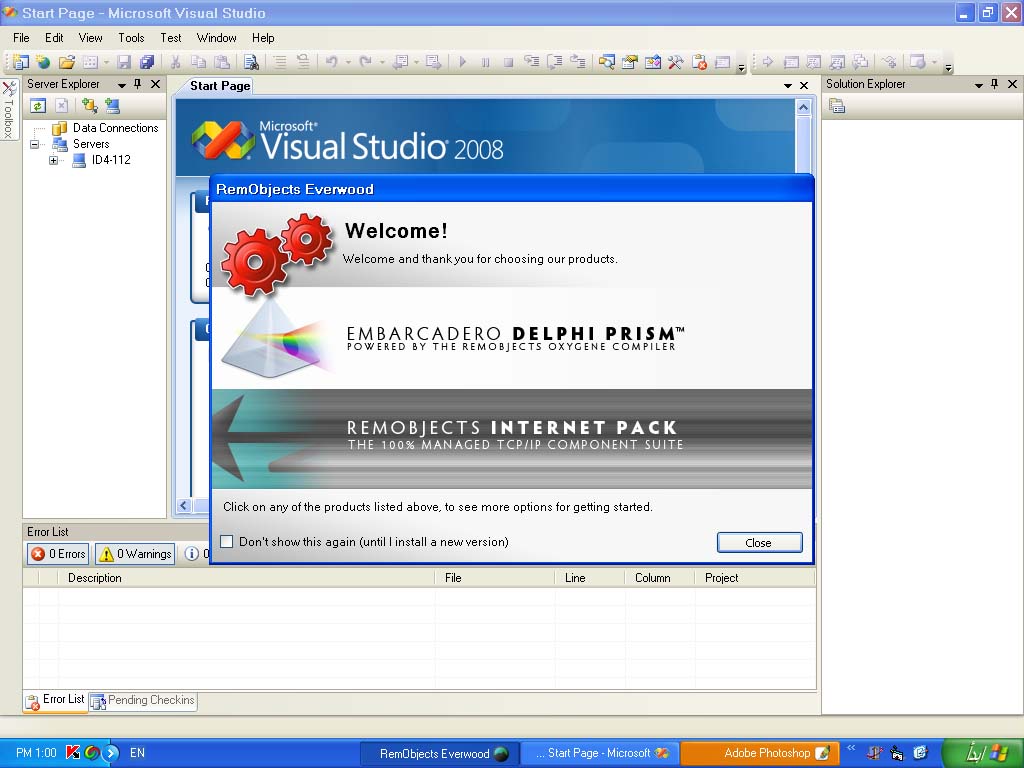This screenshot has width=1024, height=768.
Task: Click the Open File toolbar icon
Action: 67,62
